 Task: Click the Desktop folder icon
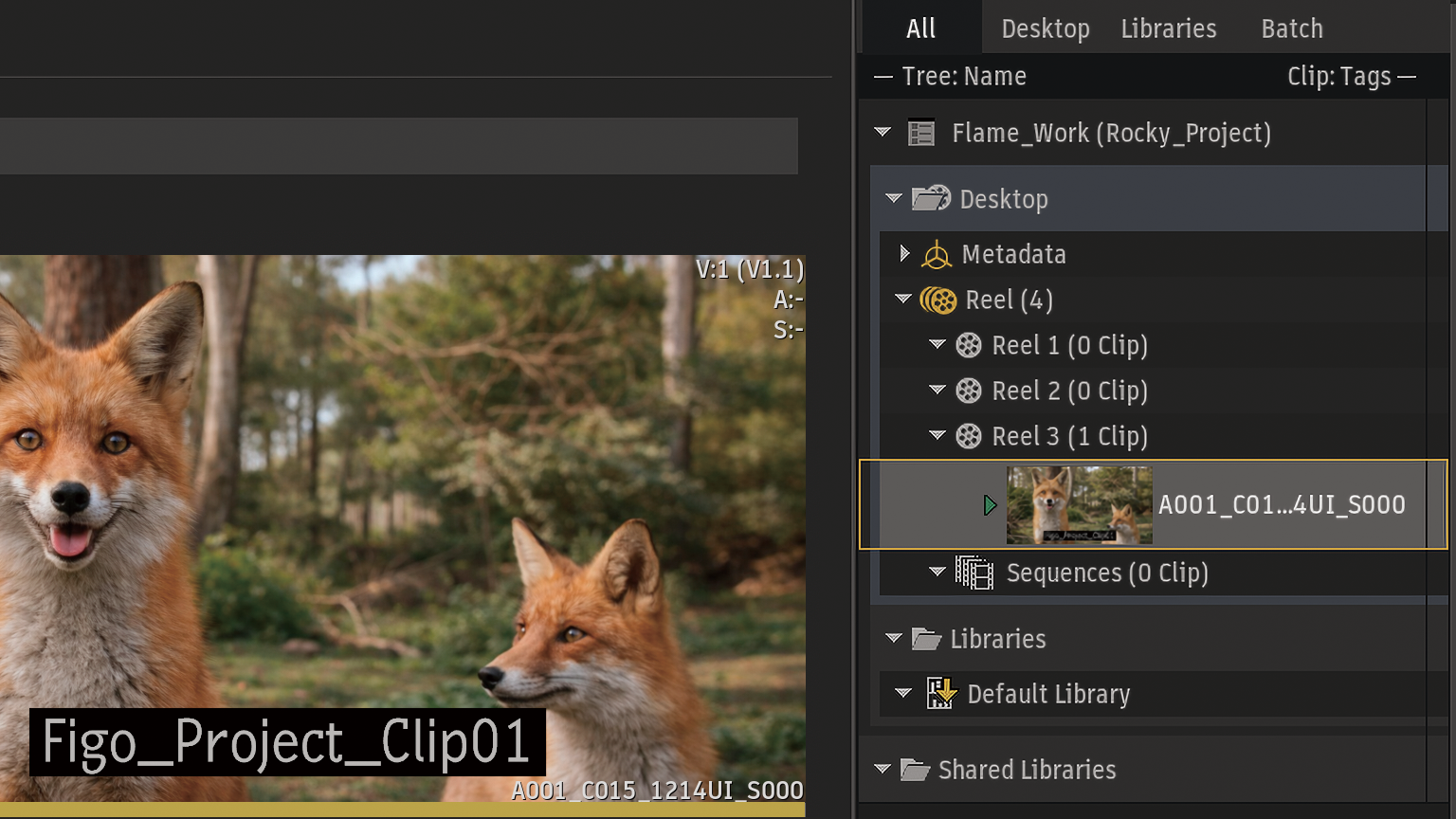[930, 199]
